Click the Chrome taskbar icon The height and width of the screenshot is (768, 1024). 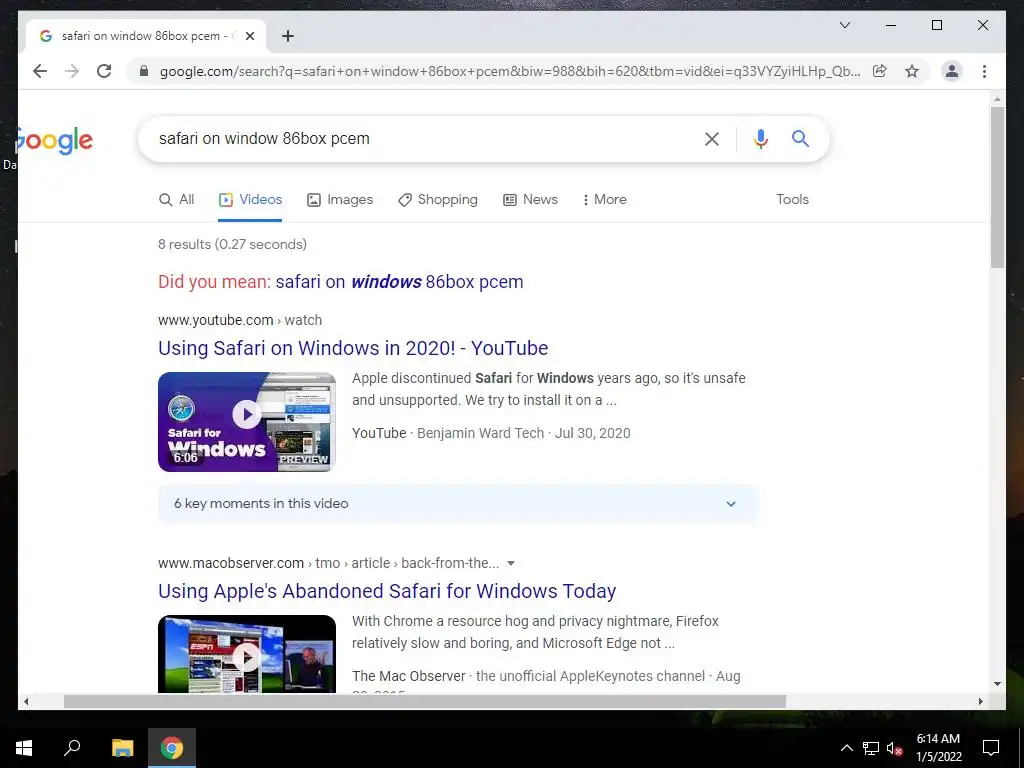[172, 748]
